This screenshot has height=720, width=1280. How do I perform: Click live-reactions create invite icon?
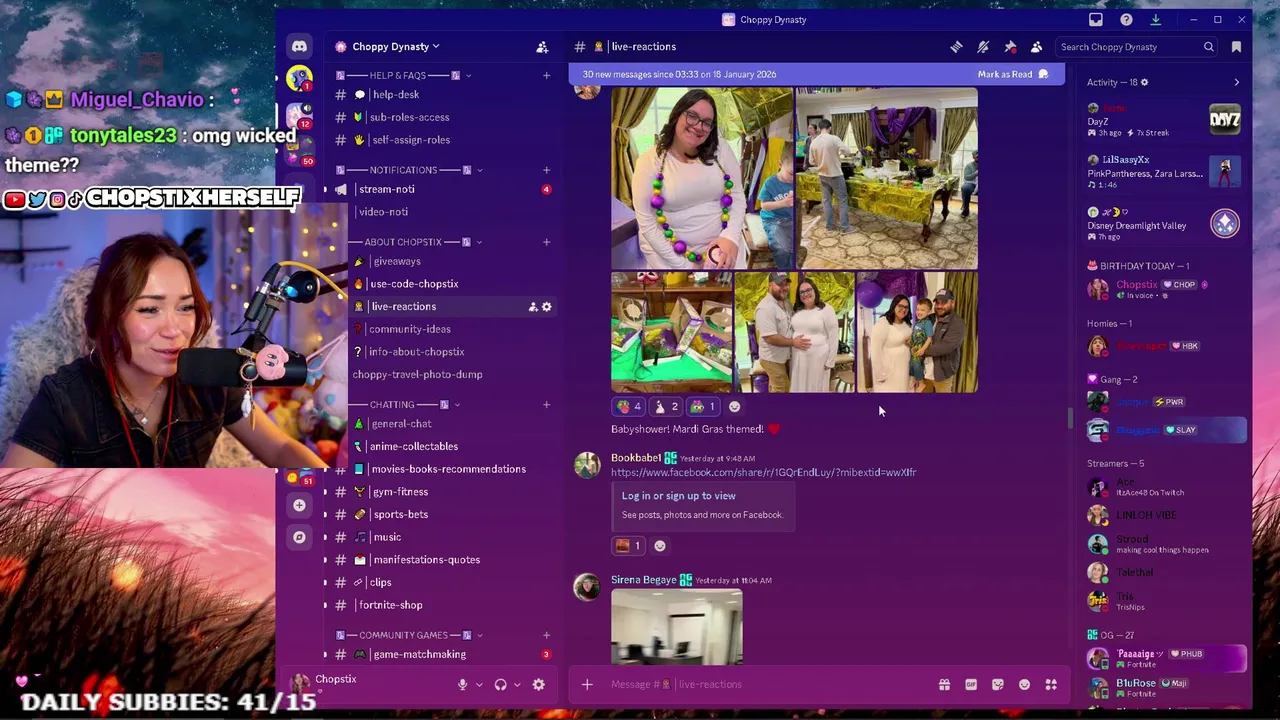533,307
